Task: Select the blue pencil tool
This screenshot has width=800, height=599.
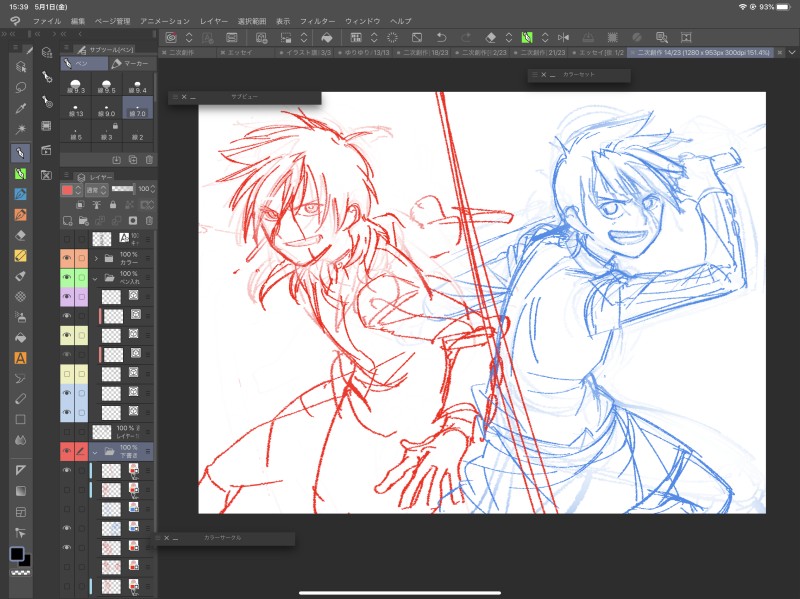Action: (x=20, y=194)
